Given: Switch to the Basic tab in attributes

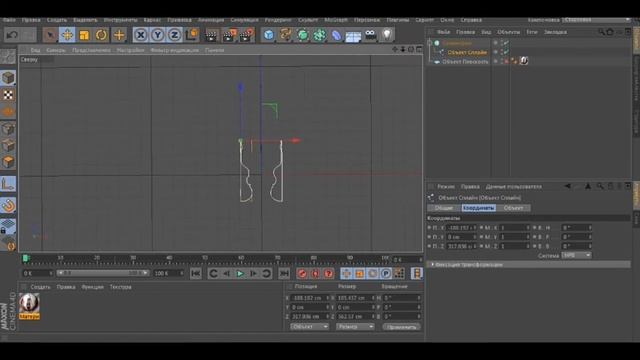Looking at the screenshot, I should 444,208.
